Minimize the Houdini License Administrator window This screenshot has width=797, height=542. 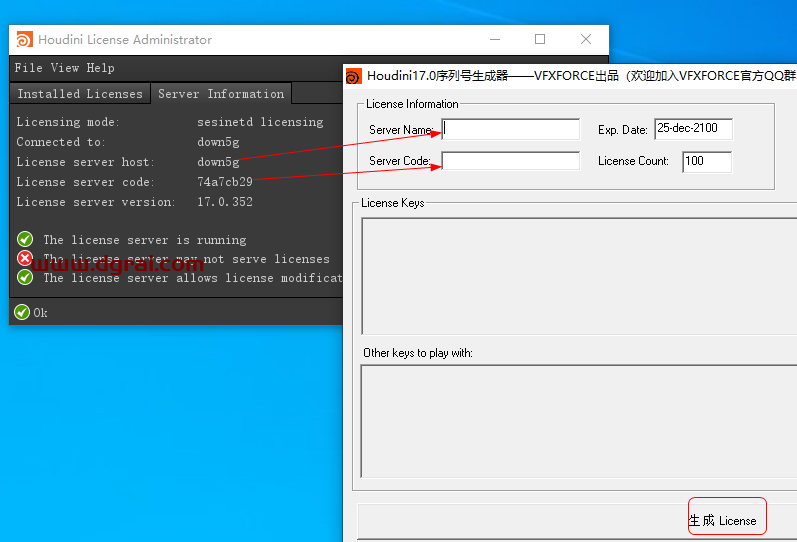click(x=495, y=39)
